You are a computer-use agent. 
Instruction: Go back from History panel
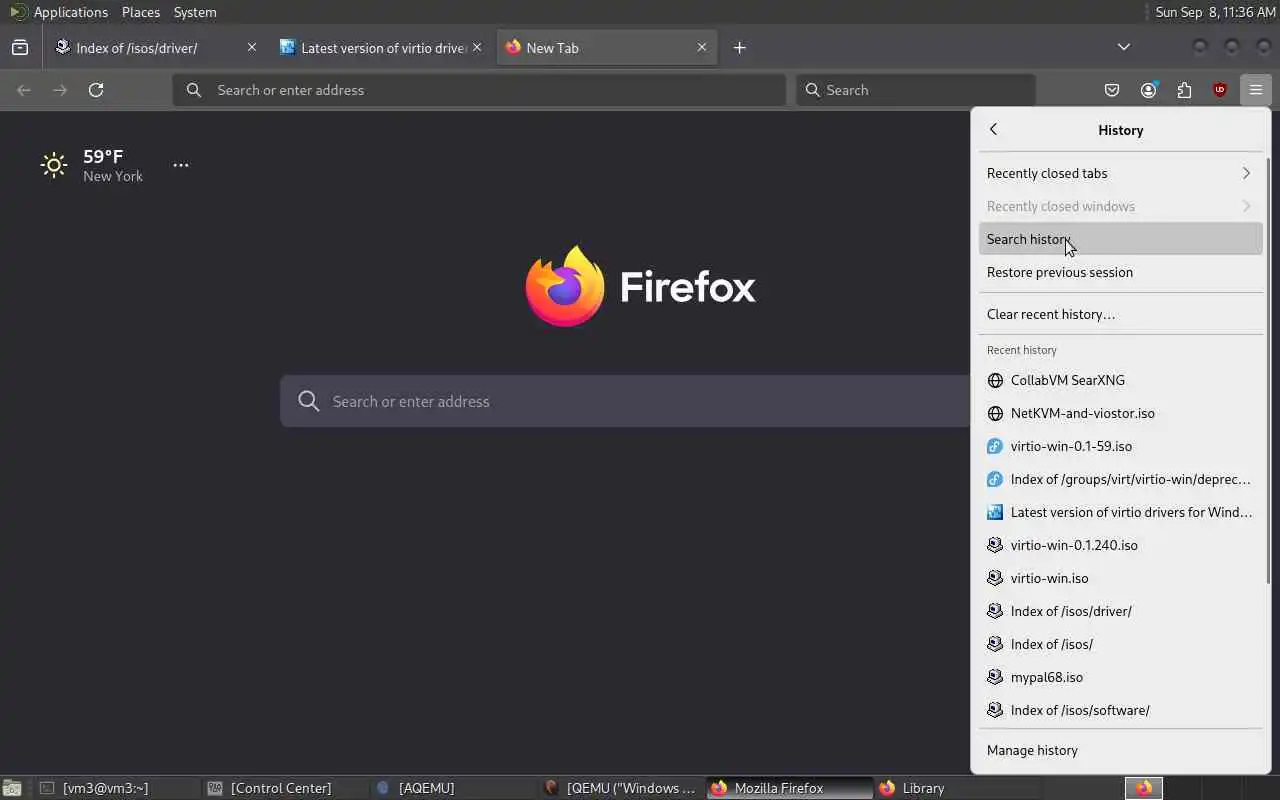point(993,129)
